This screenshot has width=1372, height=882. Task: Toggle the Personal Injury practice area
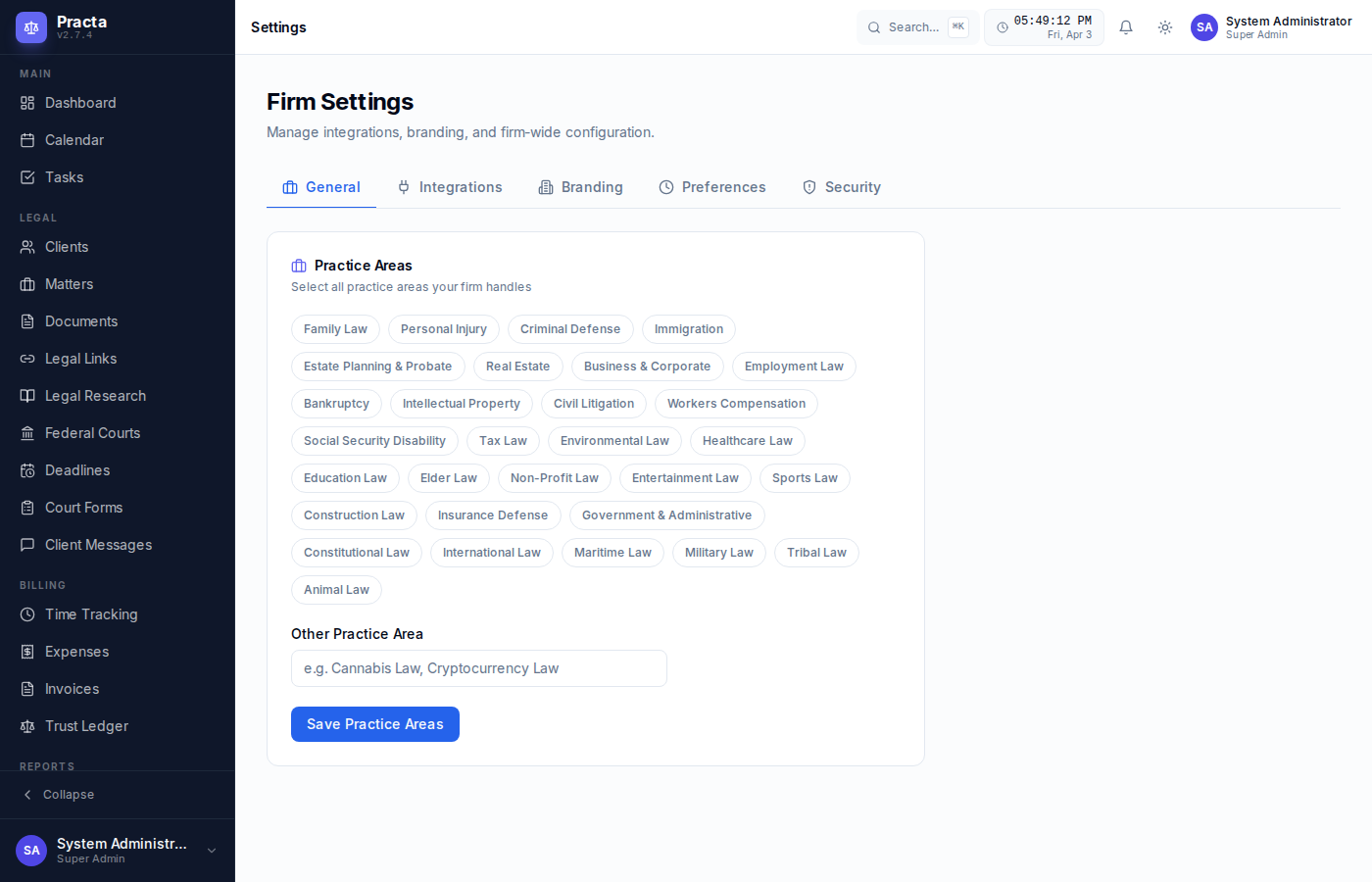[444, 329]
